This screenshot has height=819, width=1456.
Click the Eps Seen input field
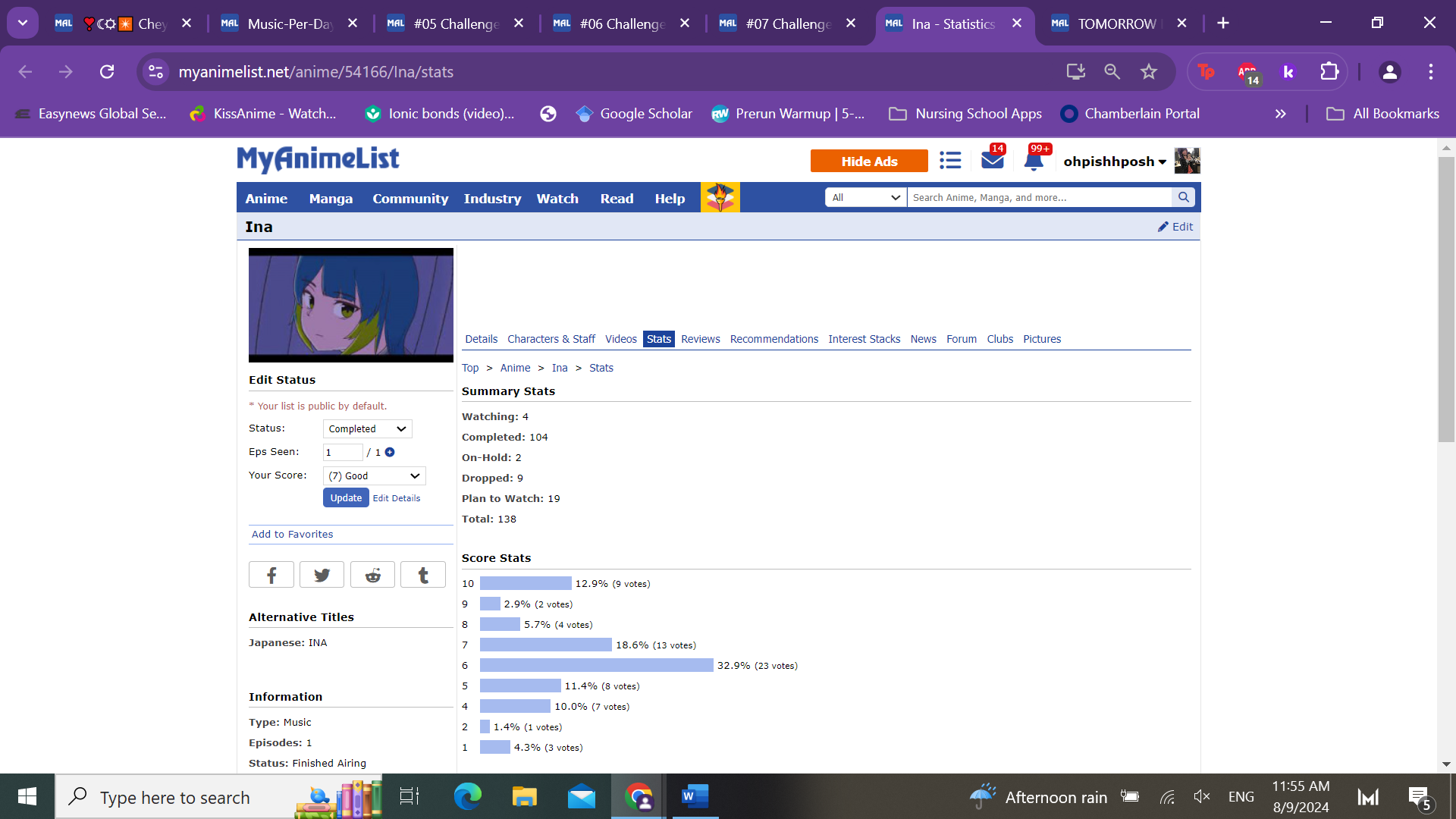coord(342,452)
